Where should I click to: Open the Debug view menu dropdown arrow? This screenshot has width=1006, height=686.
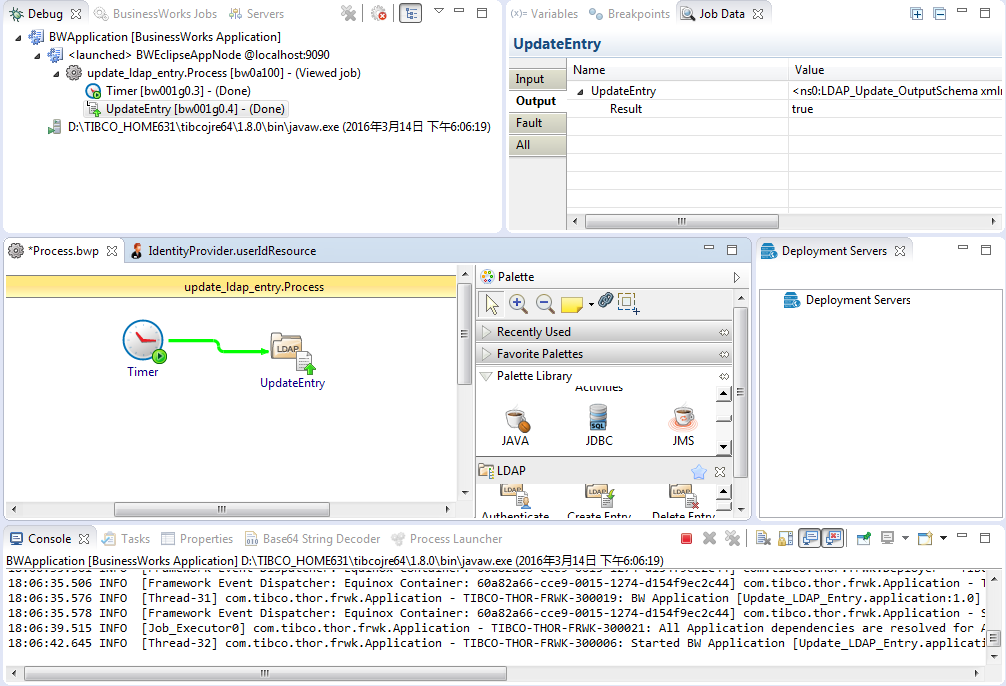pyautogui.click(x=439, y=11)
